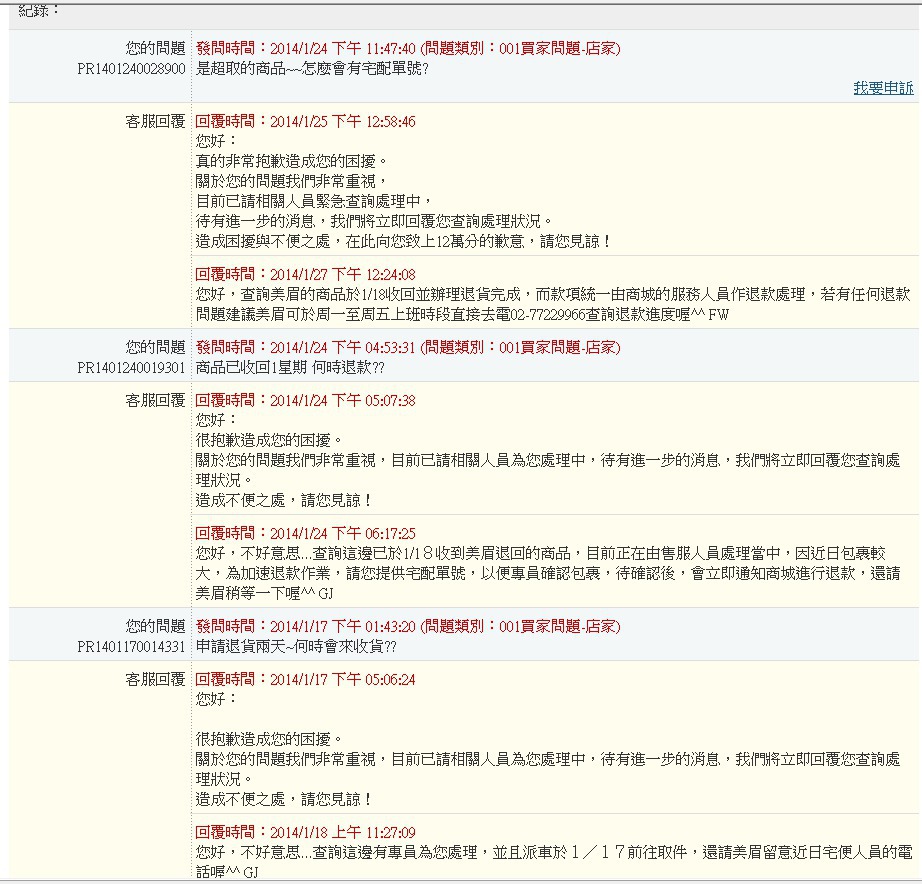Click the 發問時間 2014/1/24 下午 04:53:31 header
This screenshot has height=884, width=922.
[407, 347]
